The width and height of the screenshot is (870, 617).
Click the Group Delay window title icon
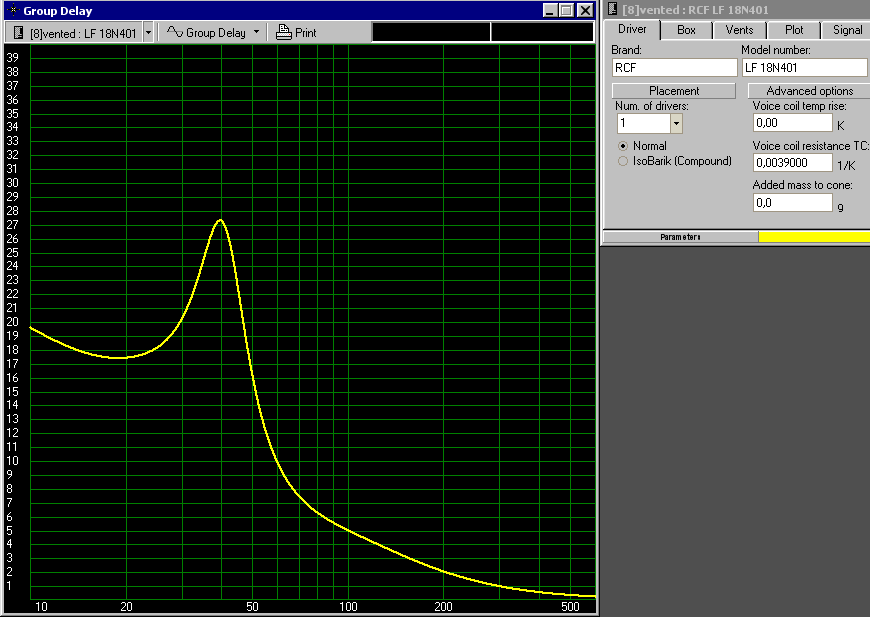click(x=11, y=10)
